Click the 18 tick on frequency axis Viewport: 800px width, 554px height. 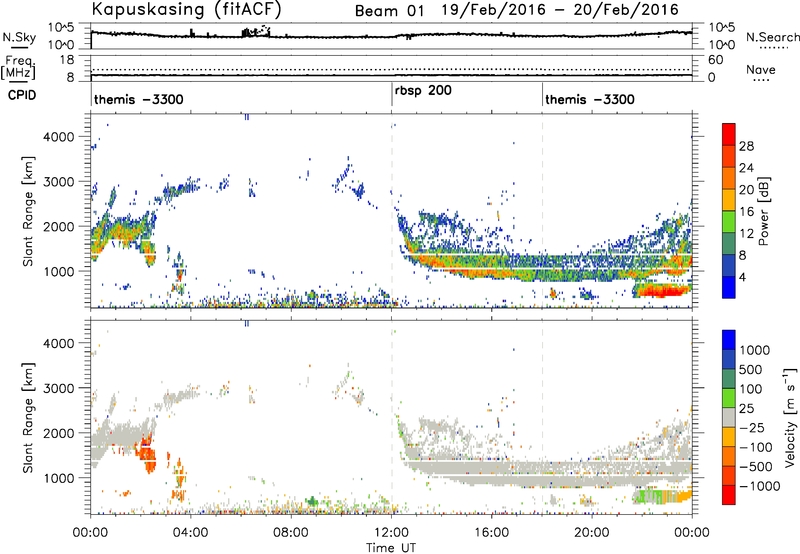[x=67, y=60]
